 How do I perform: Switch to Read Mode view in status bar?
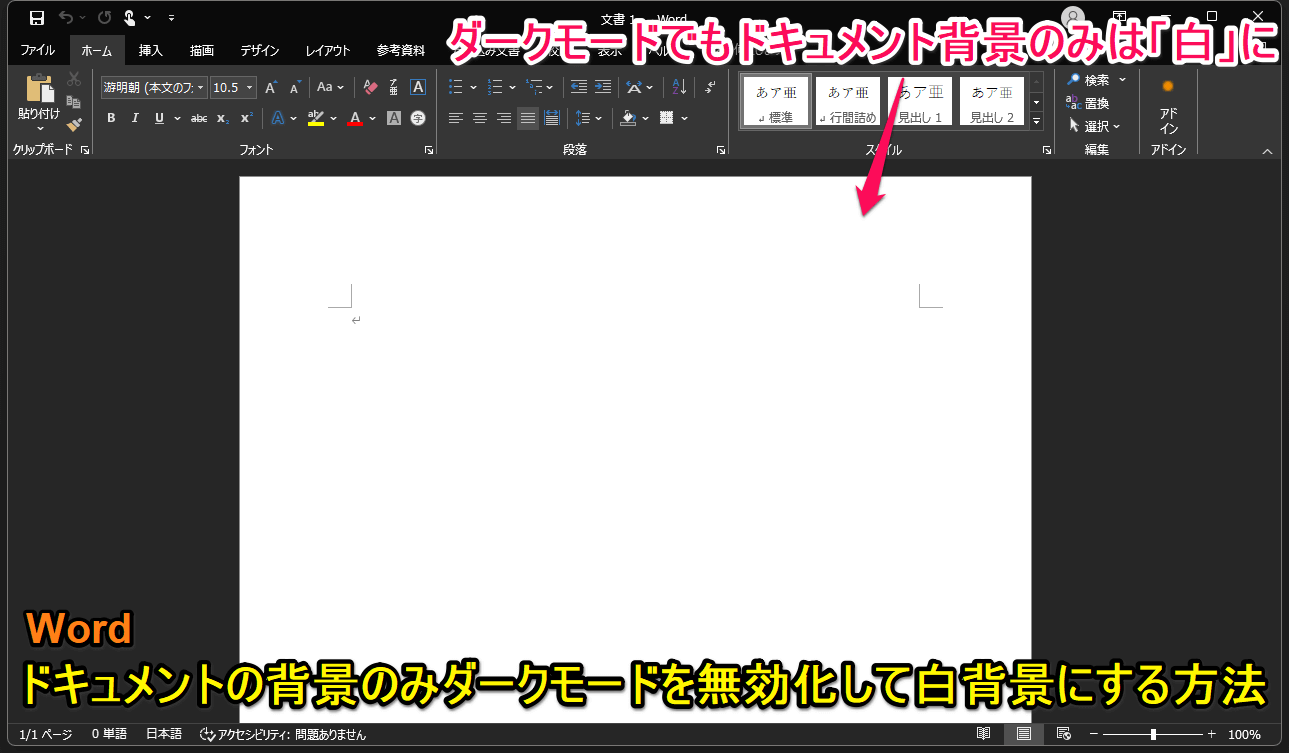coord(984,734)
